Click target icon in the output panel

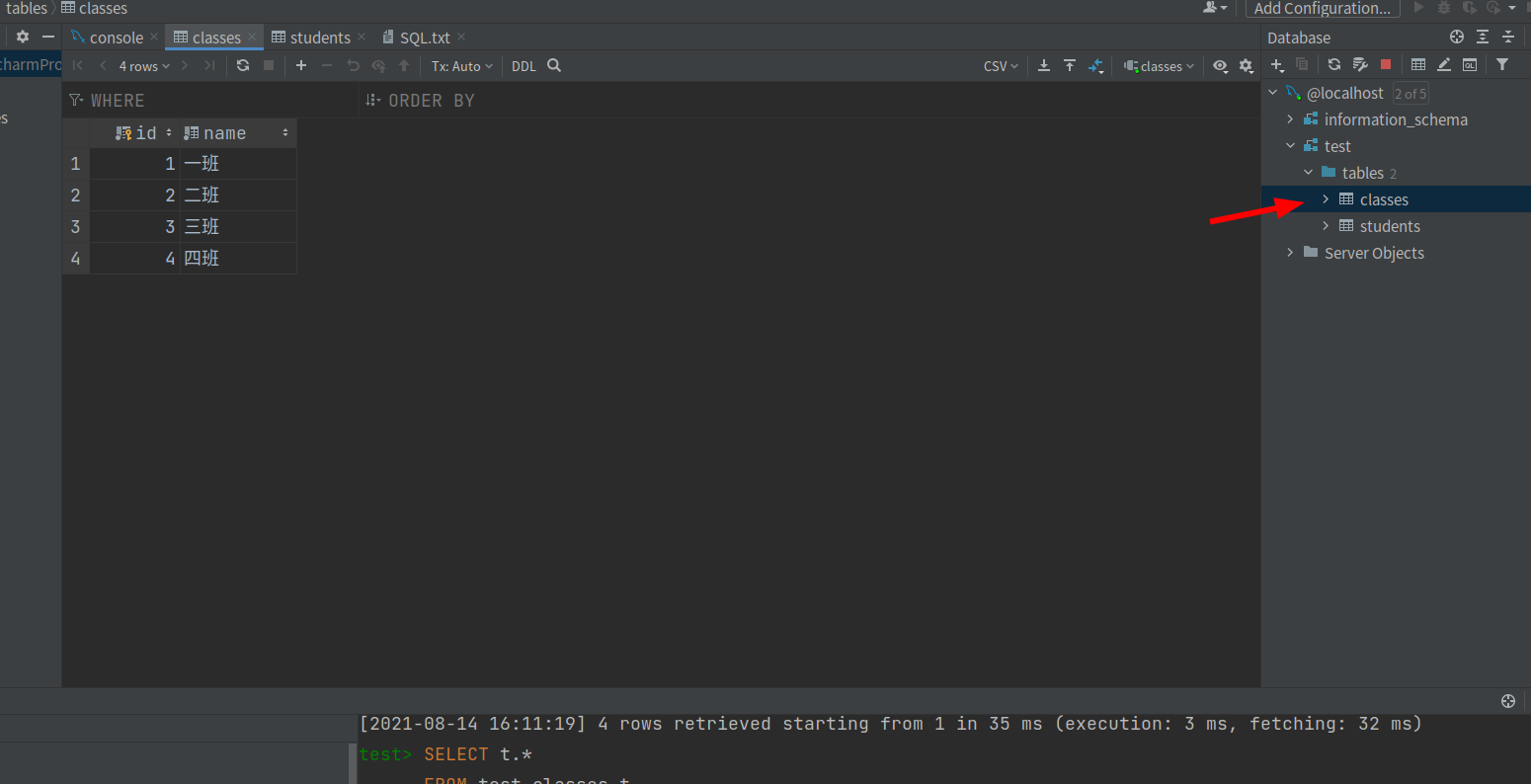click(x=1508, y=701)
